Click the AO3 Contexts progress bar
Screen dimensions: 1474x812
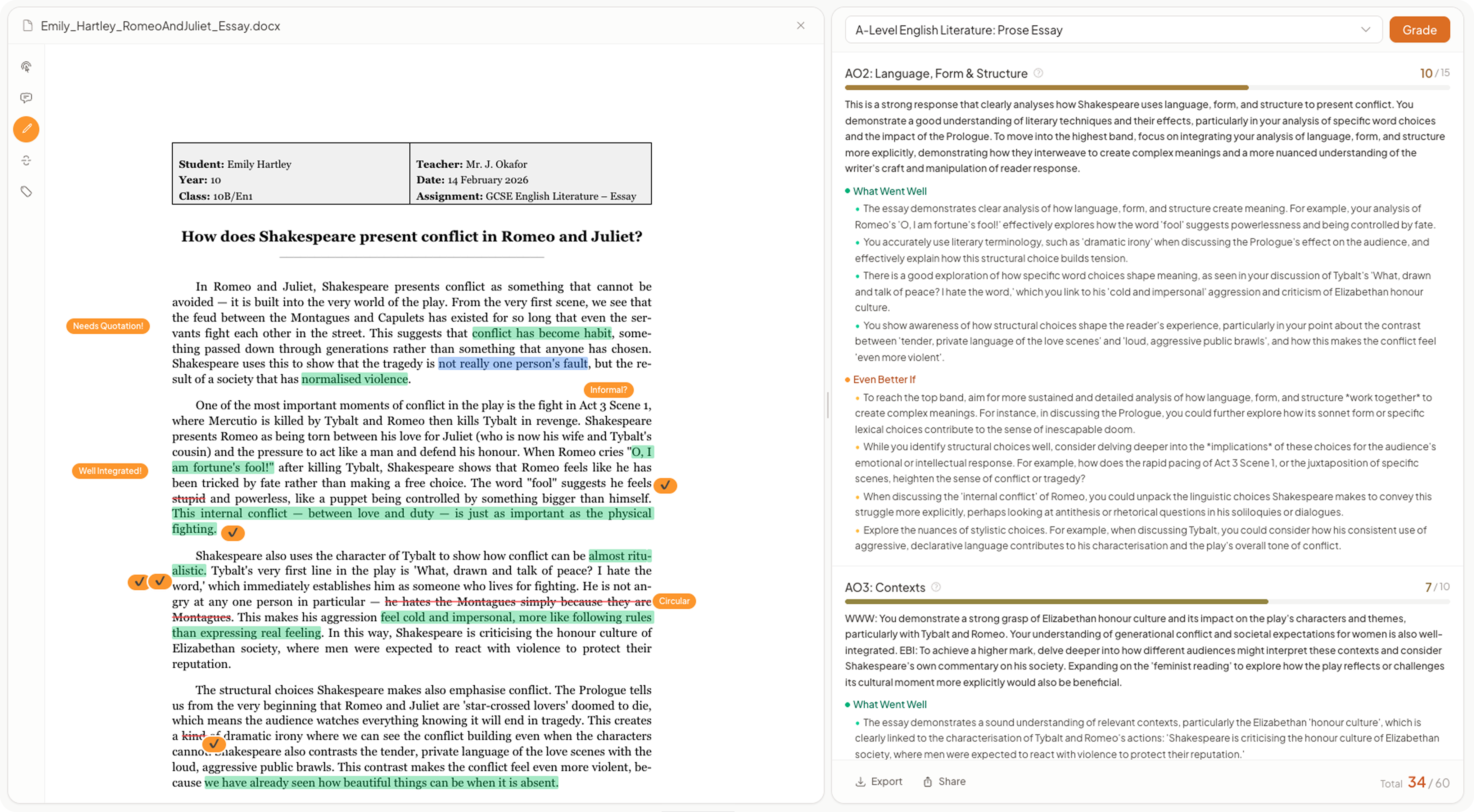(1147, 602)
